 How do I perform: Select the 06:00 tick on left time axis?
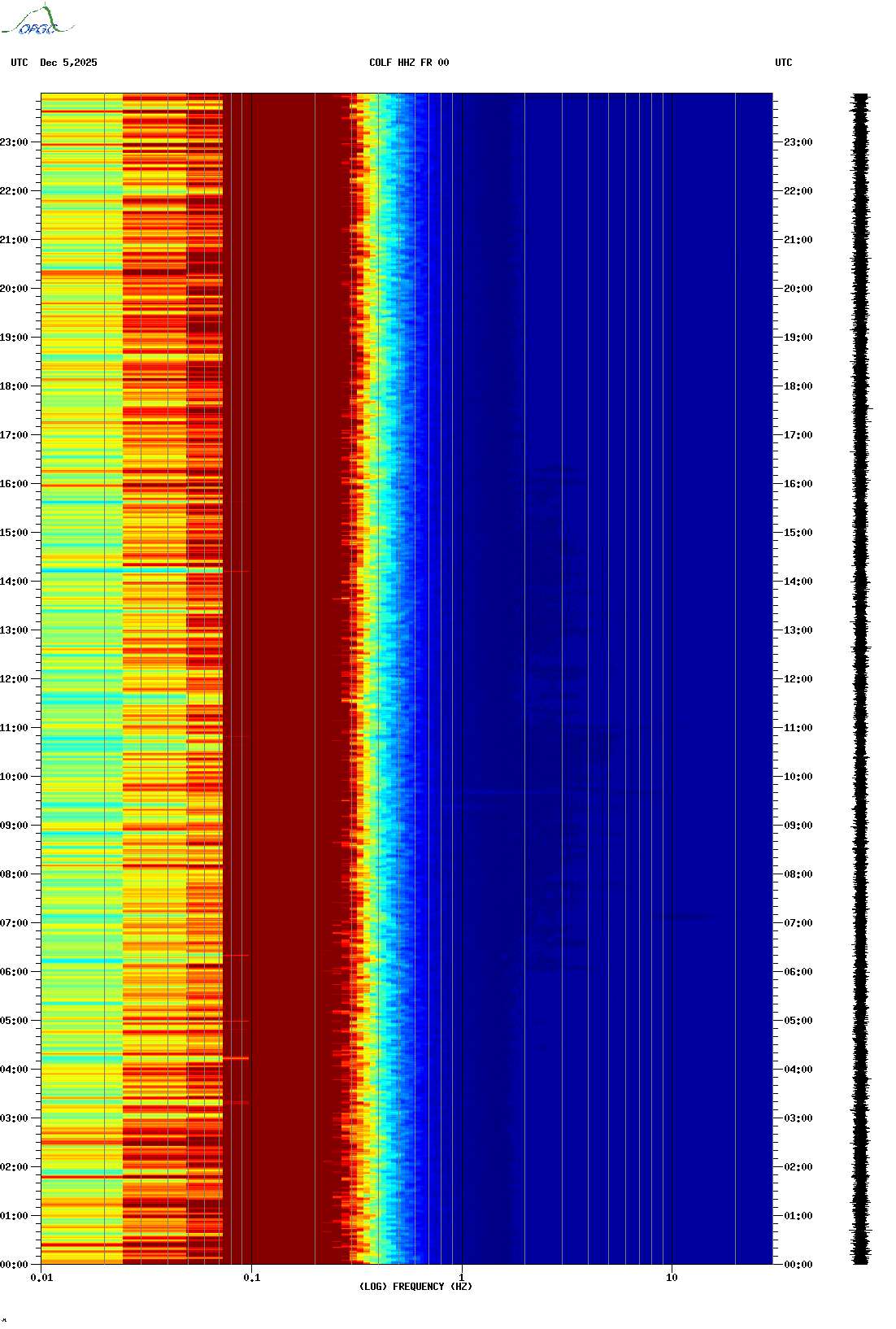[x=14, y=972]
